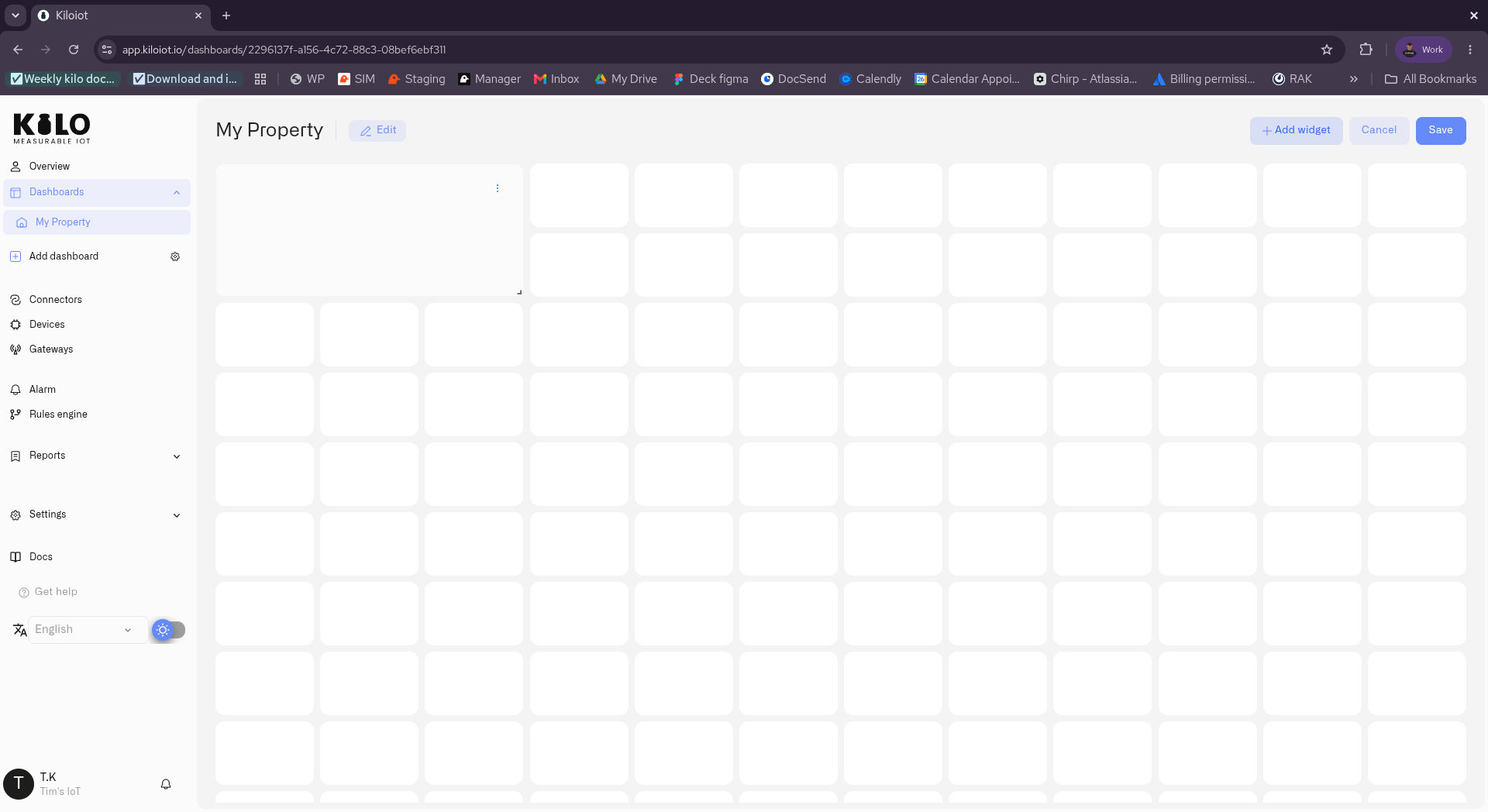Viewport: 1488px width, 812px height.
Task: Click the Add widget button
Action: point(1296,130)
